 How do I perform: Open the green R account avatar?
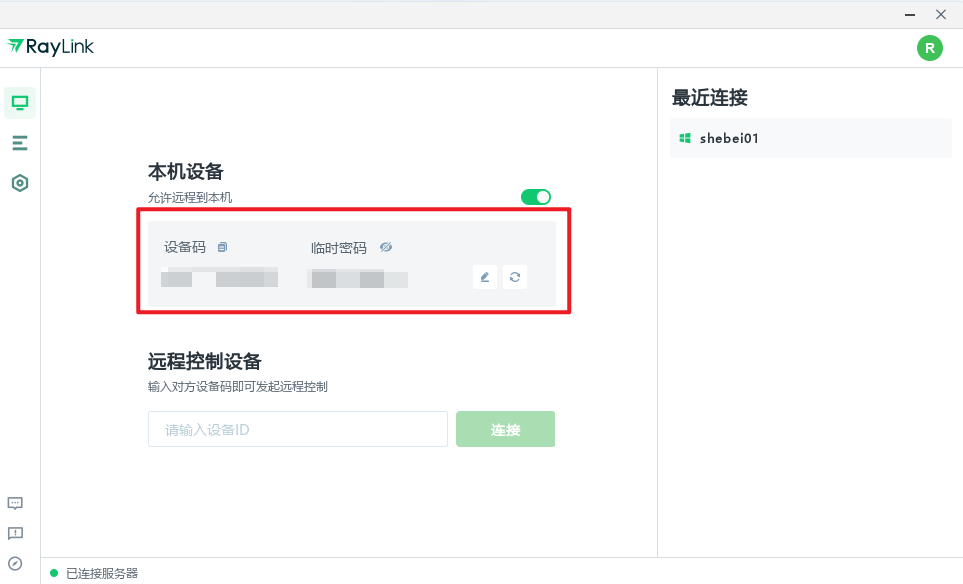pos(929,47)
